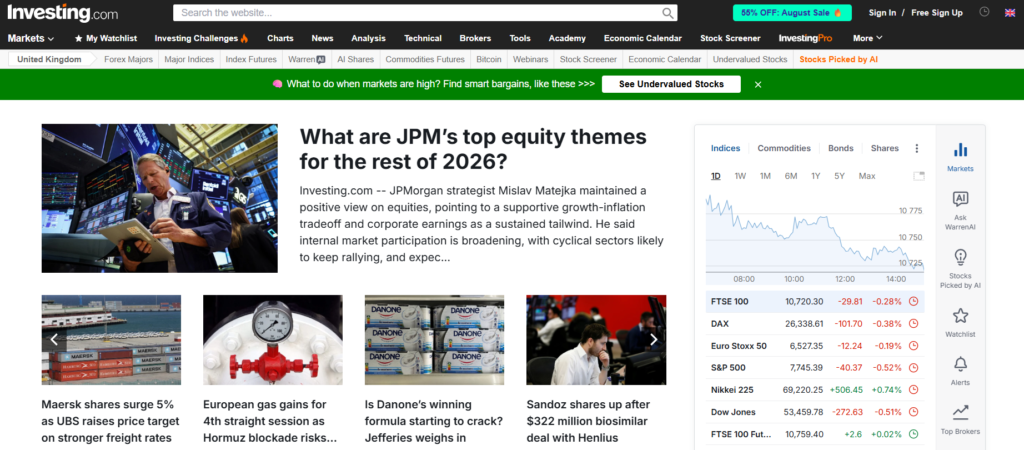Viewport: 1024px width, 450px height.
Task: Switch to the Commodities tab
Action: tap(784, 148)
